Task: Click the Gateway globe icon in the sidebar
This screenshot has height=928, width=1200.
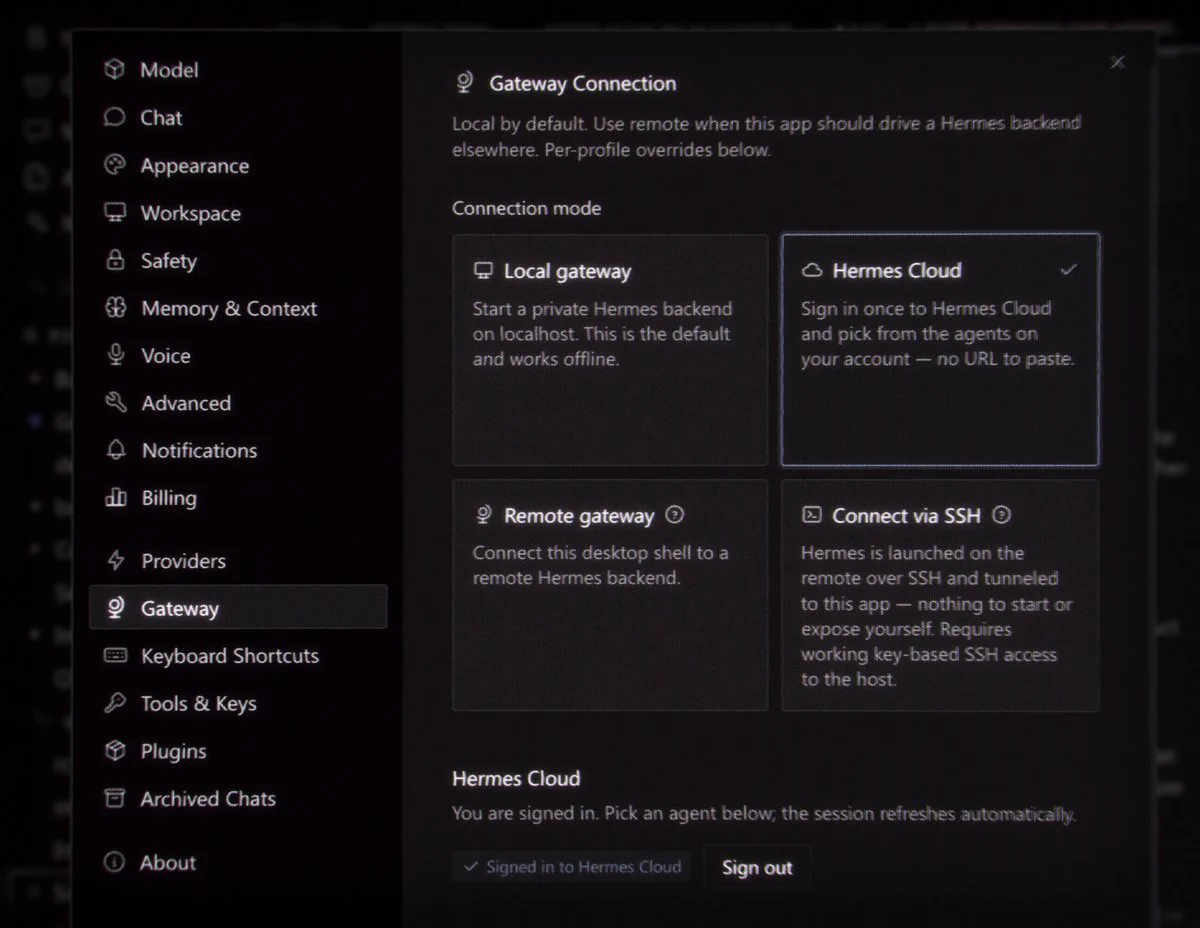Action: [115, 608]
